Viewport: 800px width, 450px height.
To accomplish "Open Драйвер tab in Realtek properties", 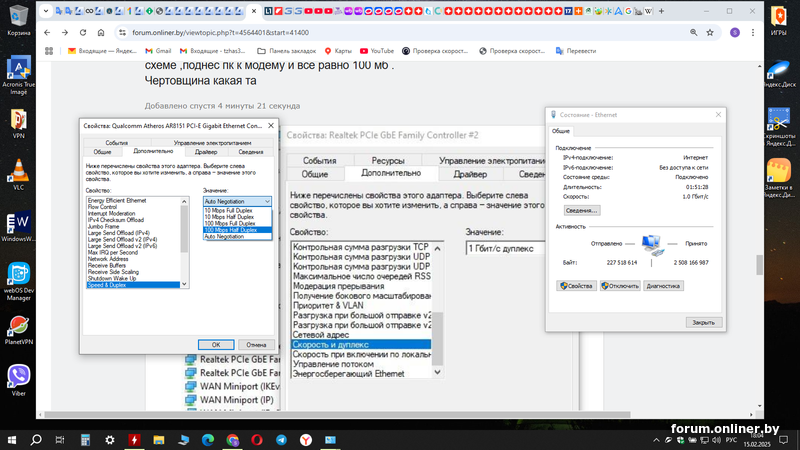I will tap(470, 174).
